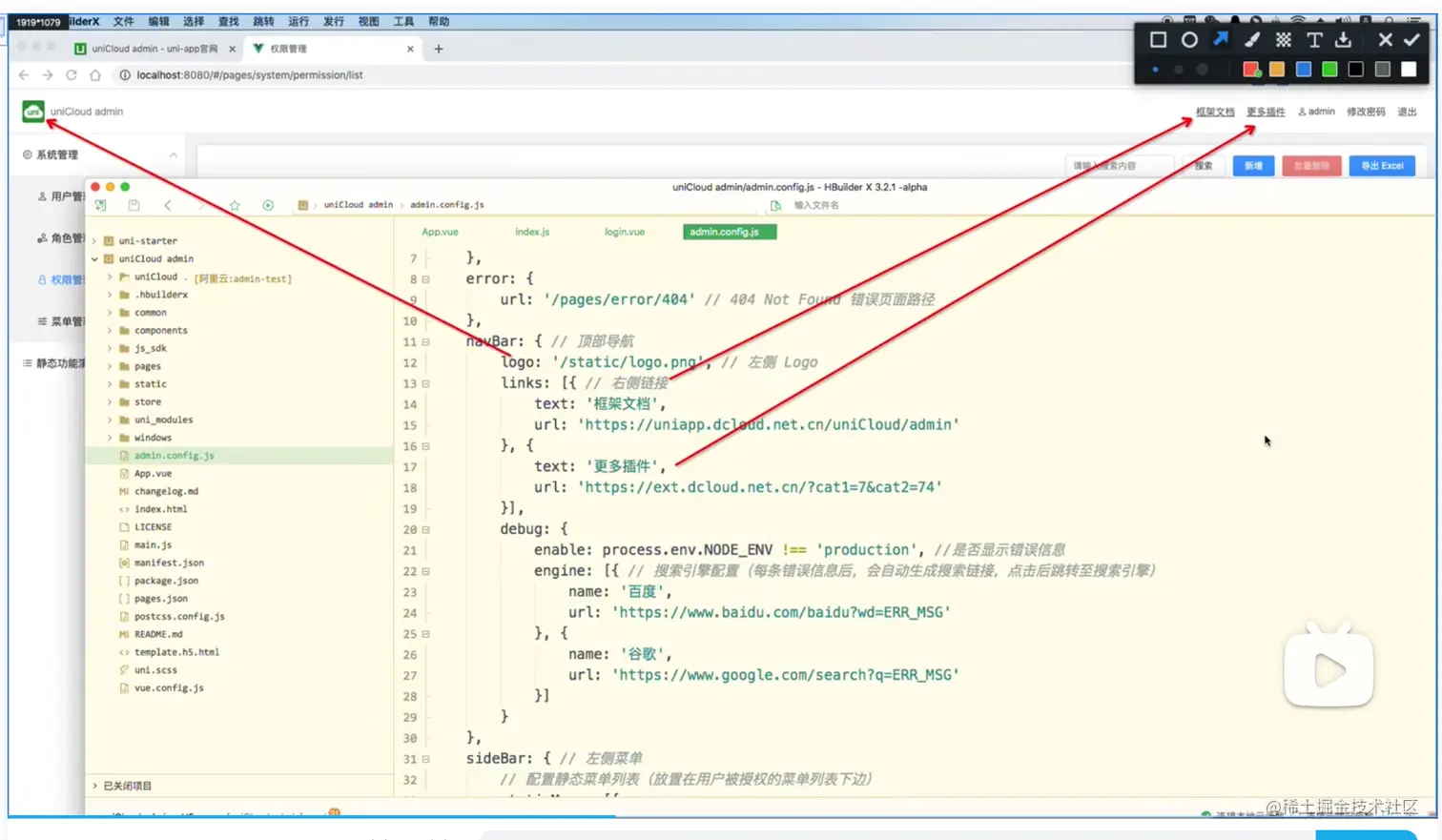Collapse the uniCloud admin project
This screenshot has height=840, width=1442.
click(x=94, y=259)
